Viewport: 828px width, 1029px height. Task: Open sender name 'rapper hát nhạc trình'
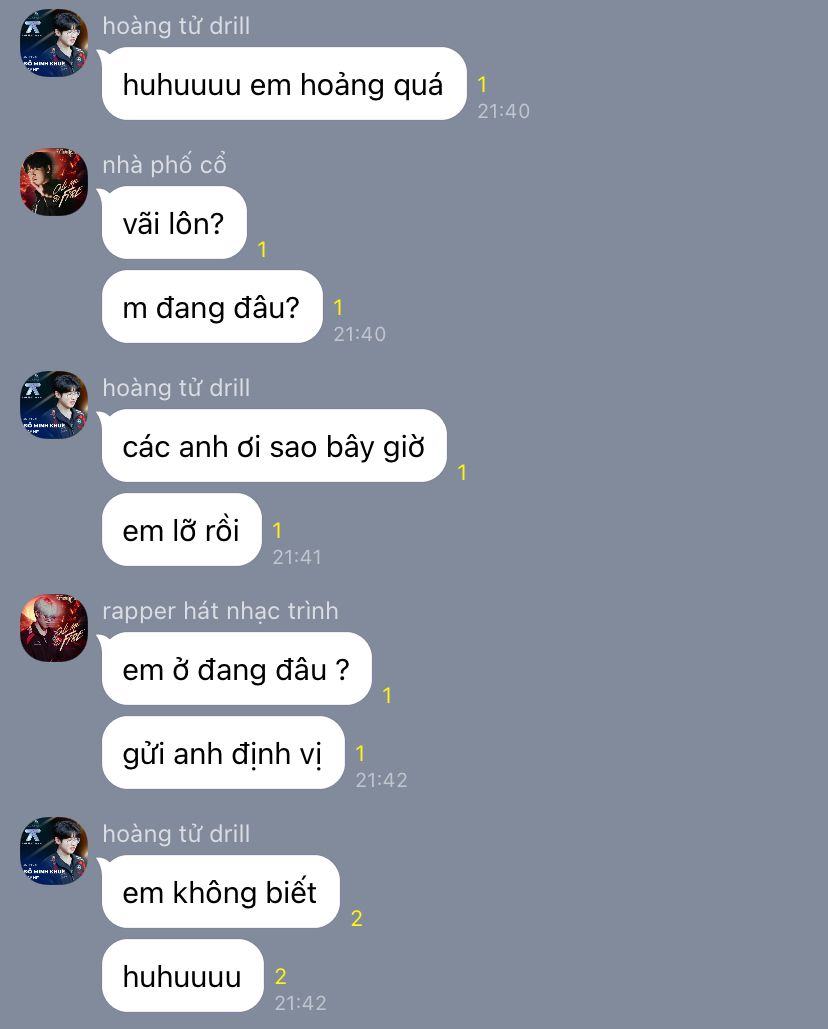[x=220, y=611]
